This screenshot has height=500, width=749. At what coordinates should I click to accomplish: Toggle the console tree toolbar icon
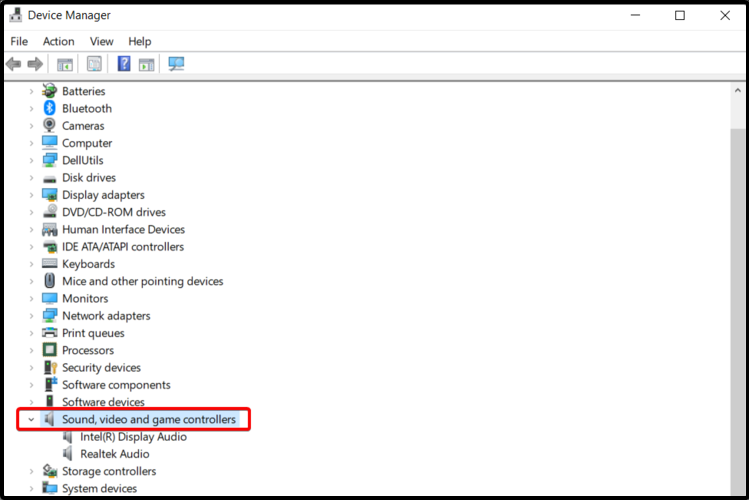coord(64,64)
